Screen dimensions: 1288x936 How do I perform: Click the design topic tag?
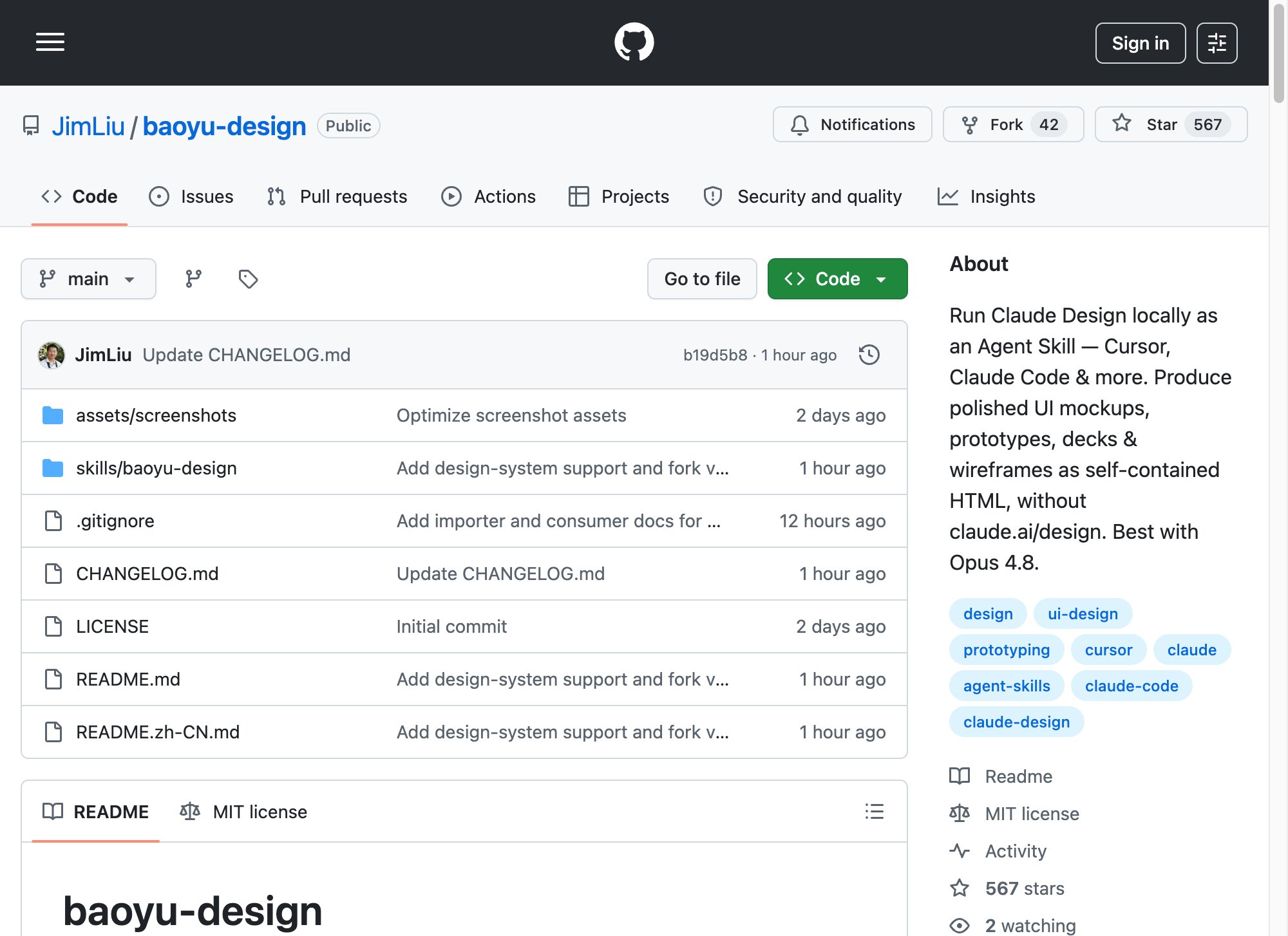click(988, 613)
